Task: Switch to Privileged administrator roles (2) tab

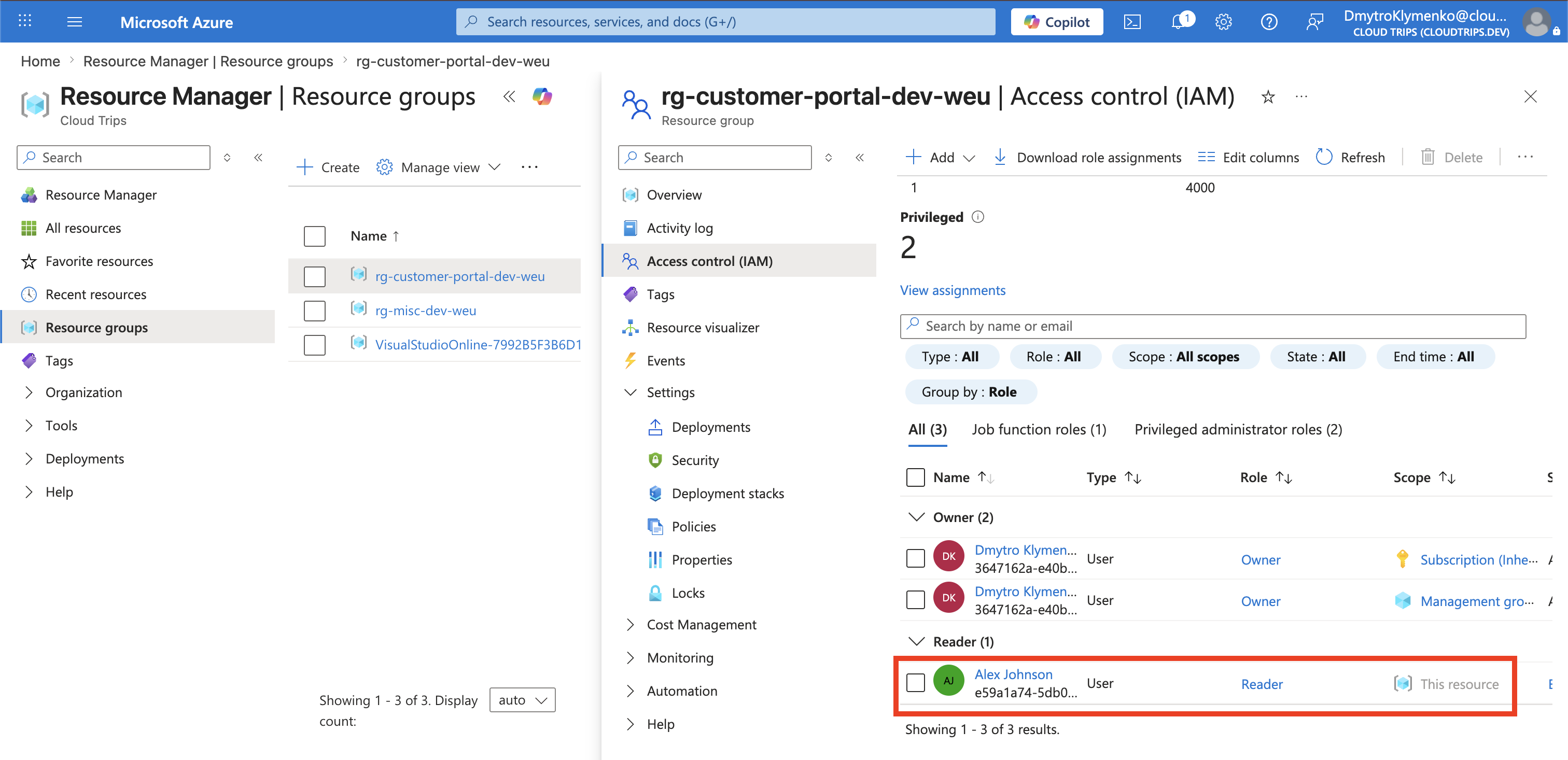Action: 1238,429
